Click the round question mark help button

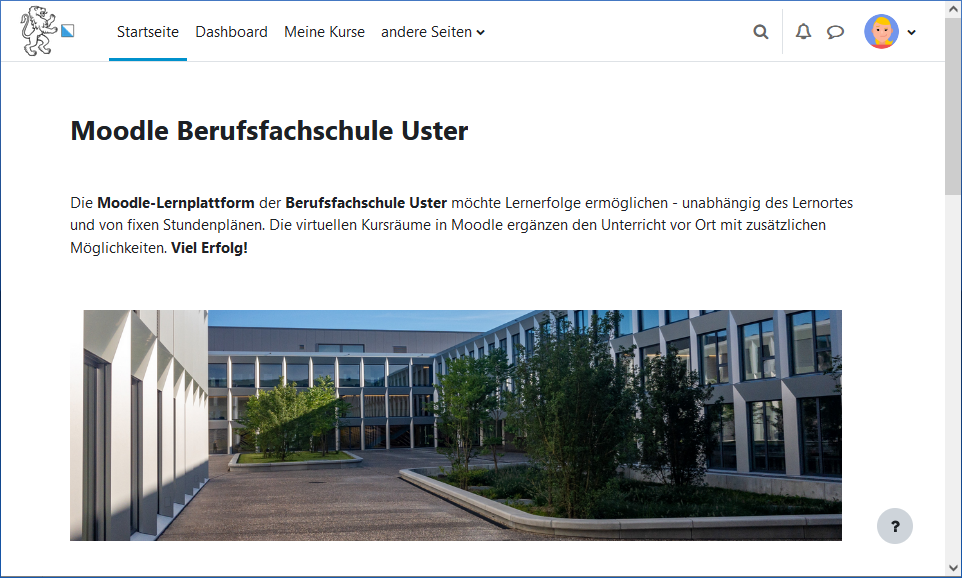pyautogui.click(x=895, y=526)
